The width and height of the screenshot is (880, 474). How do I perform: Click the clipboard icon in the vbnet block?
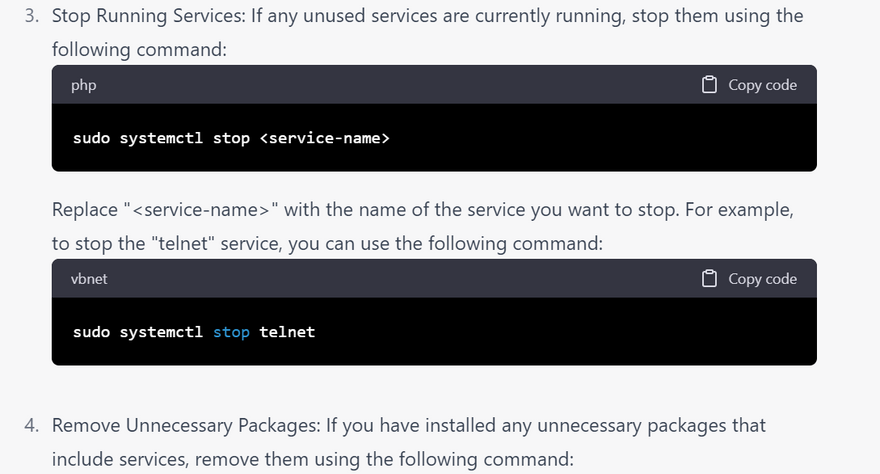click(x=709, y=279)
